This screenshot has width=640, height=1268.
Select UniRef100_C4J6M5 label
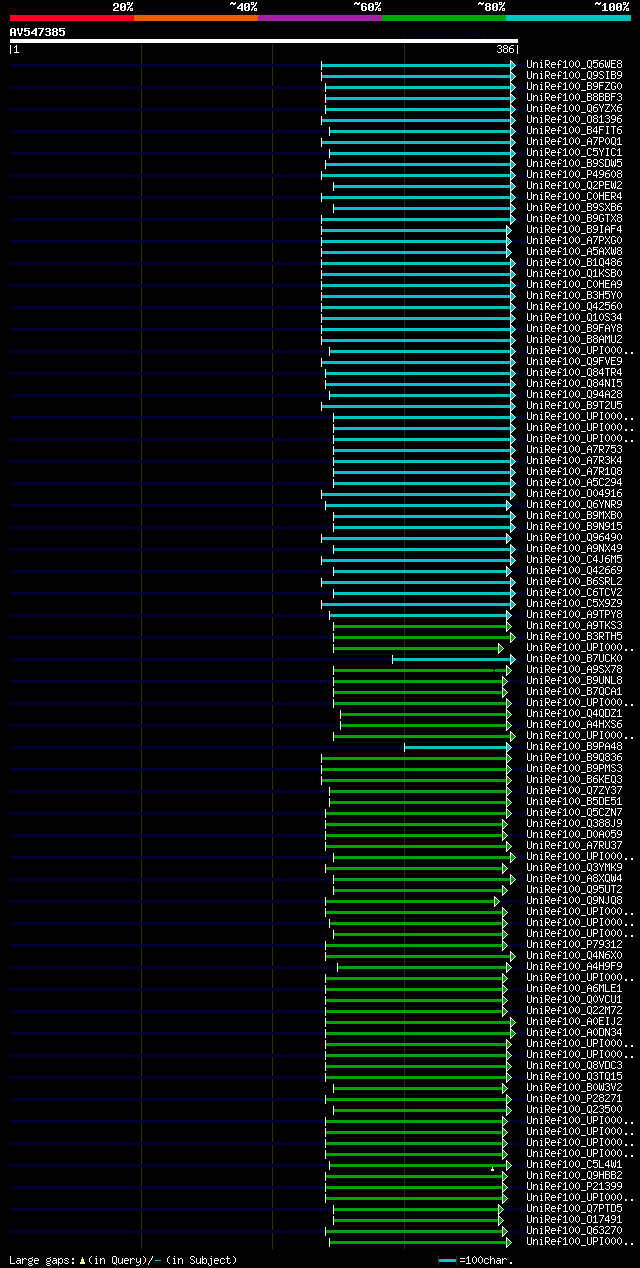[575, 559]
